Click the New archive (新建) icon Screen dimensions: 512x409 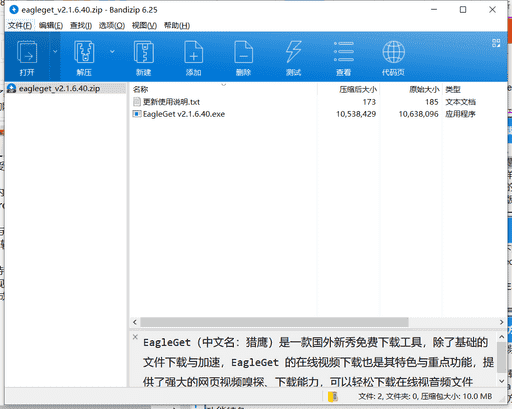[144, 52]
